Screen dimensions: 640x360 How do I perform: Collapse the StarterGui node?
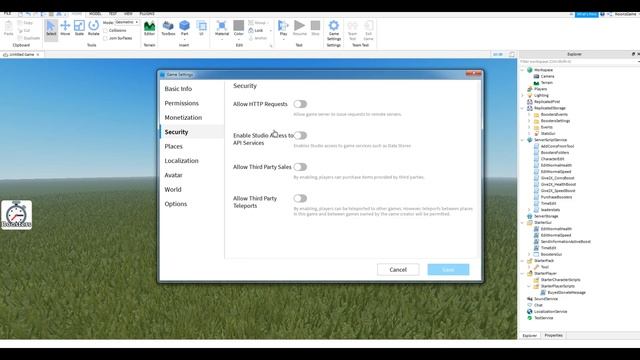coord(522,223)
